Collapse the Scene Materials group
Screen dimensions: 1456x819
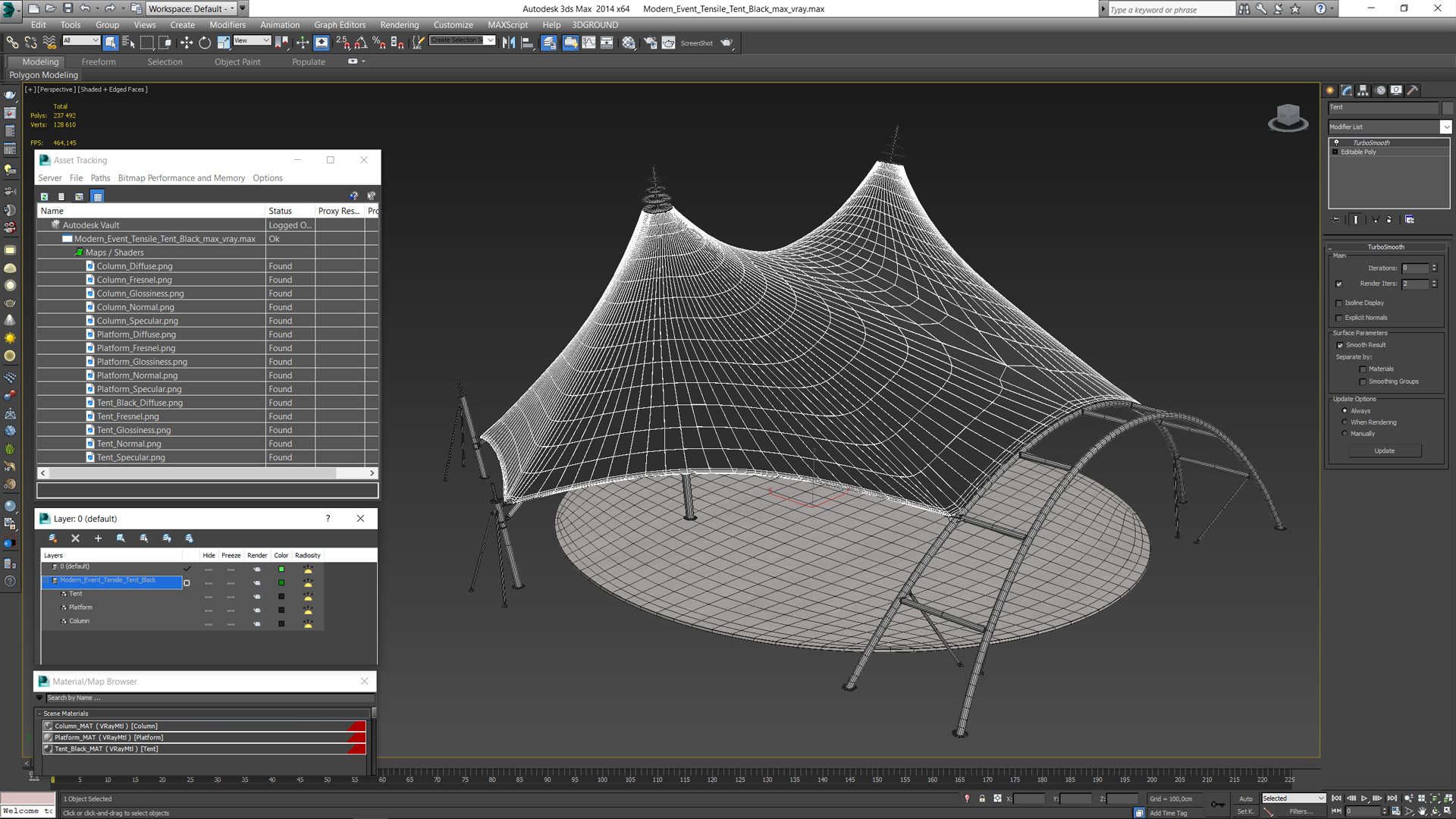coord(40,714)
